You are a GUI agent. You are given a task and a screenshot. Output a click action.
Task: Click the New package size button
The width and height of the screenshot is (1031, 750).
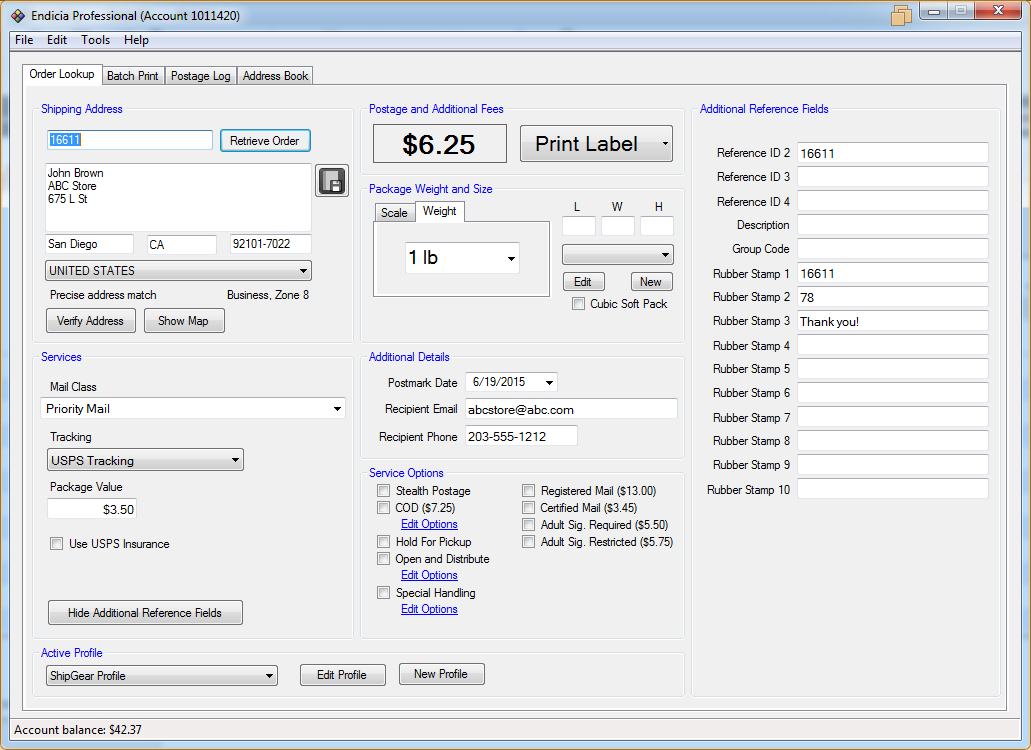point(651,282)
